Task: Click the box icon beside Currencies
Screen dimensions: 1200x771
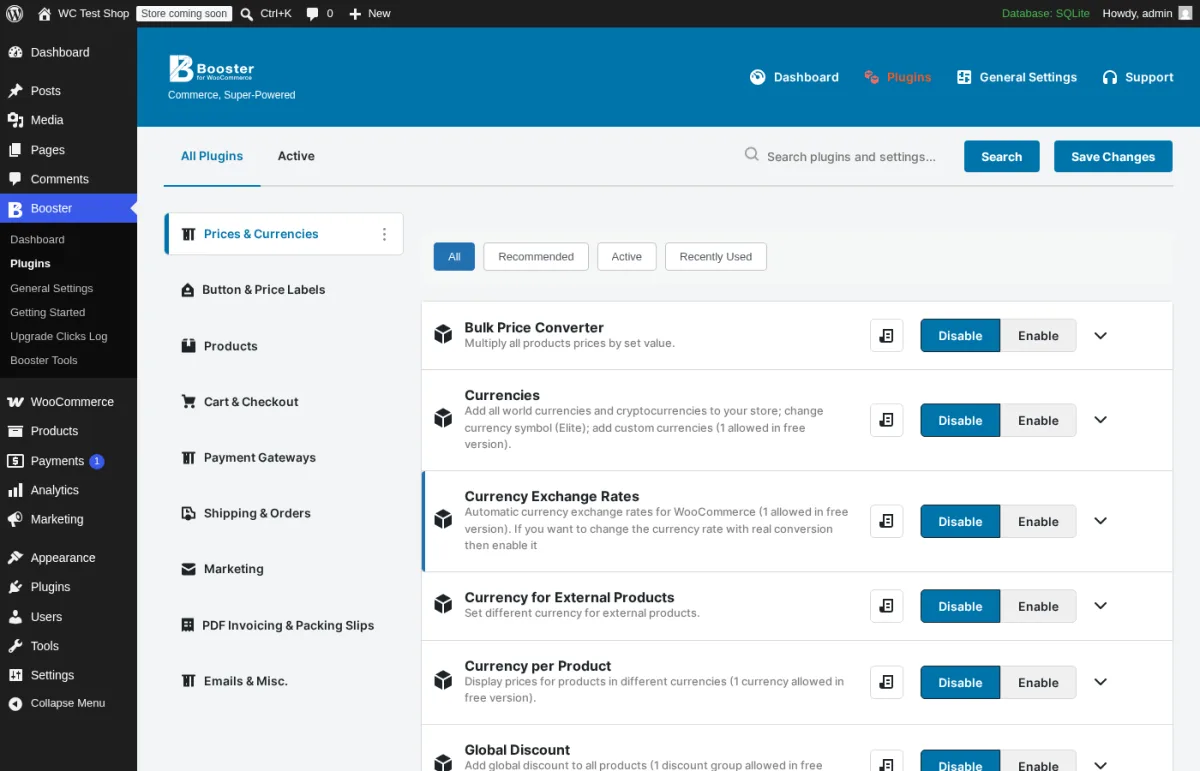Action: [x=443, y=418]
